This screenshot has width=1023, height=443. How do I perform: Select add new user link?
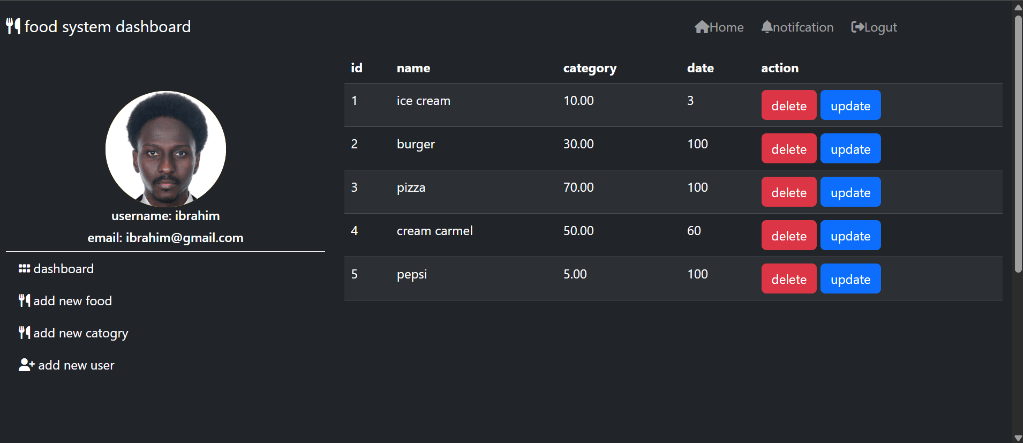tap(76, 365)
